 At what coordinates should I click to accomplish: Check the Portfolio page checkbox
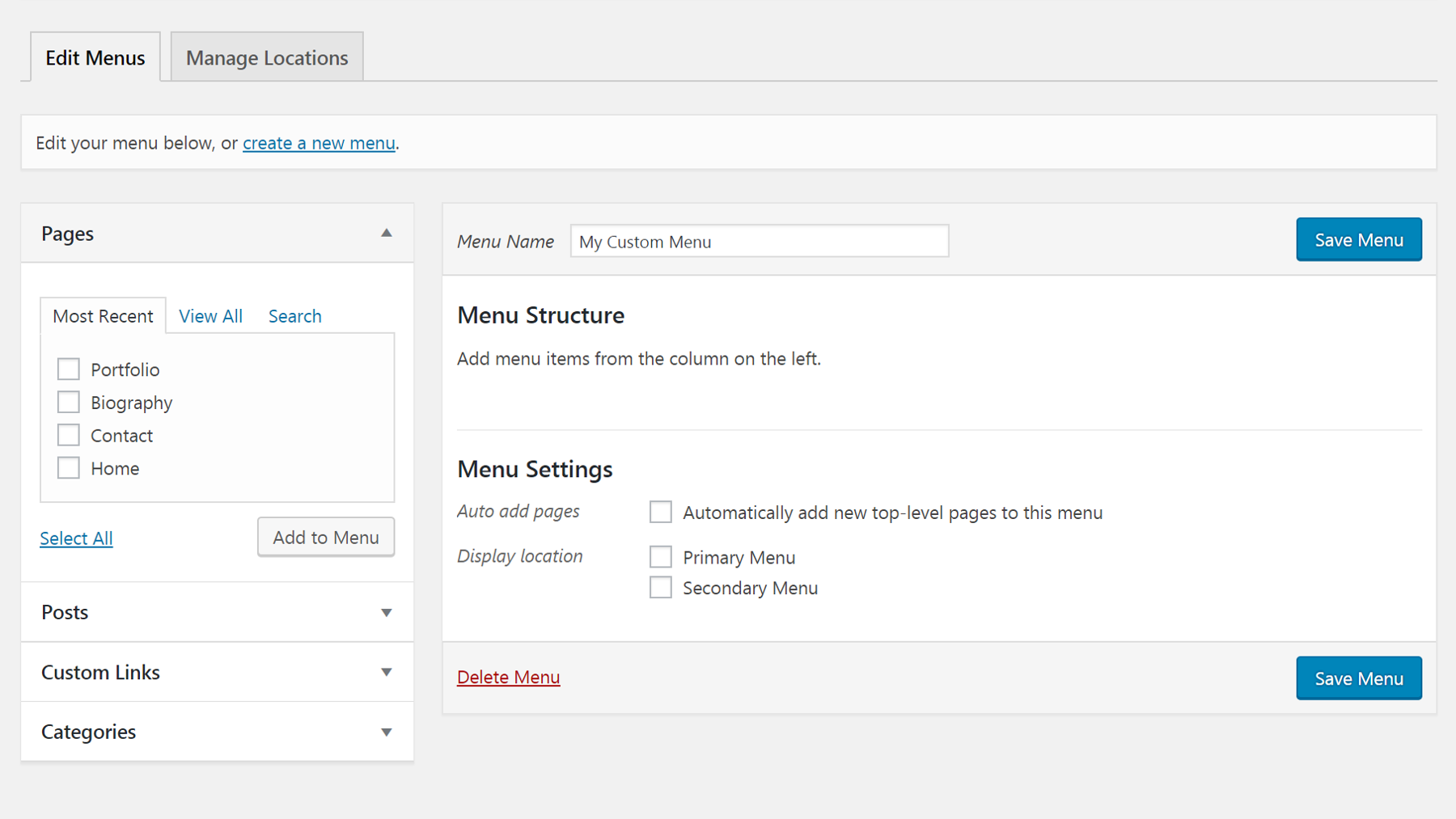click(x=69, y=369)
